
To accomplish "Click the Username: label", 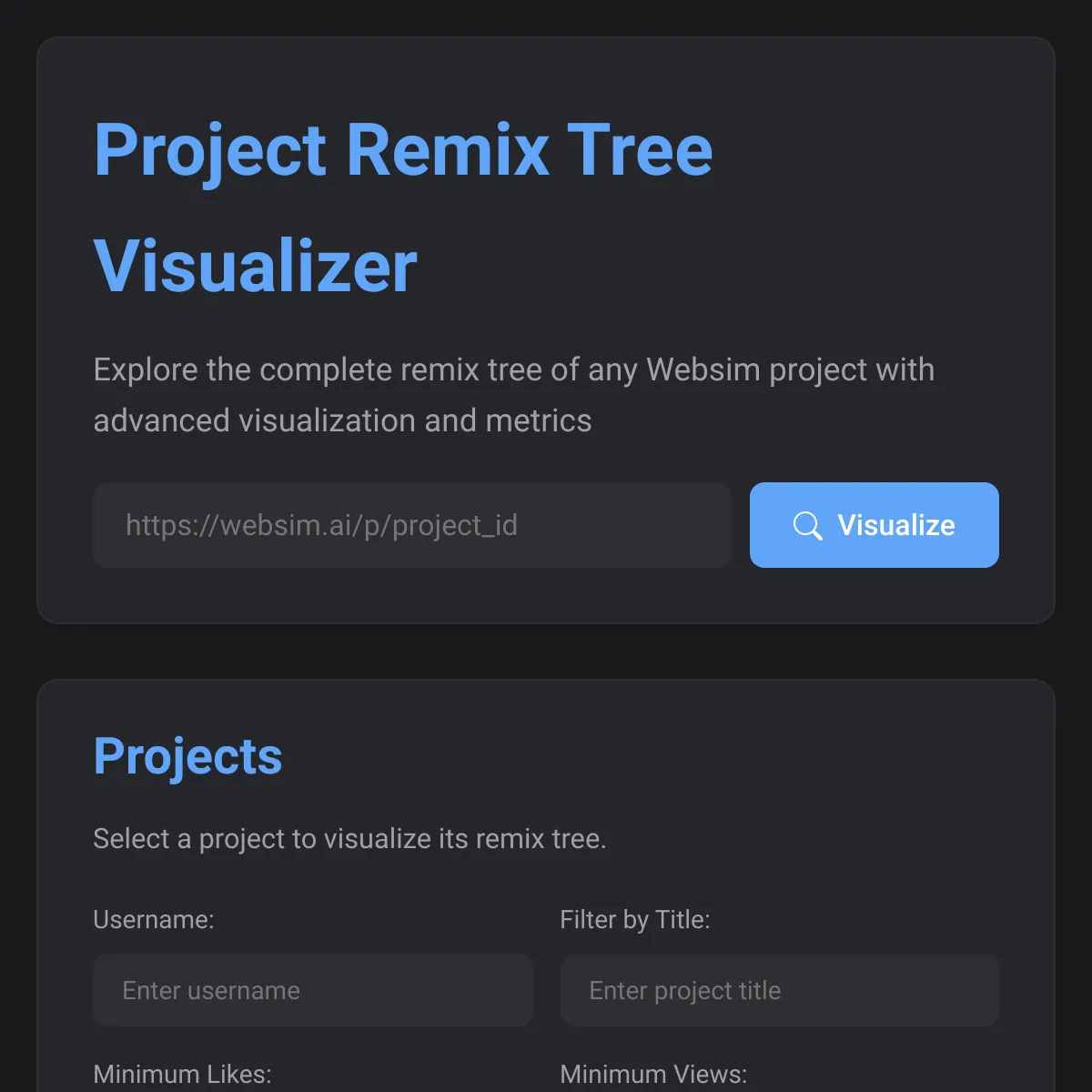I will [x=154, y=919].
